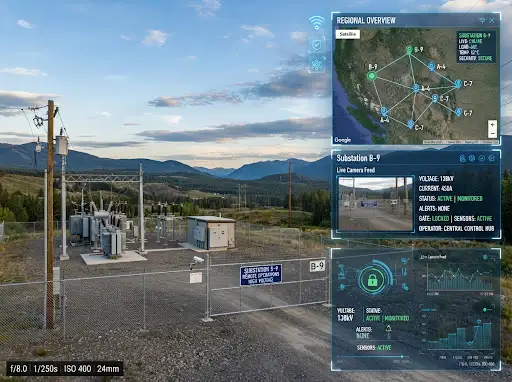The image size is (512, 382).
Task: Zoom out on the map with the minus button
Action: (x=492, y=133)
